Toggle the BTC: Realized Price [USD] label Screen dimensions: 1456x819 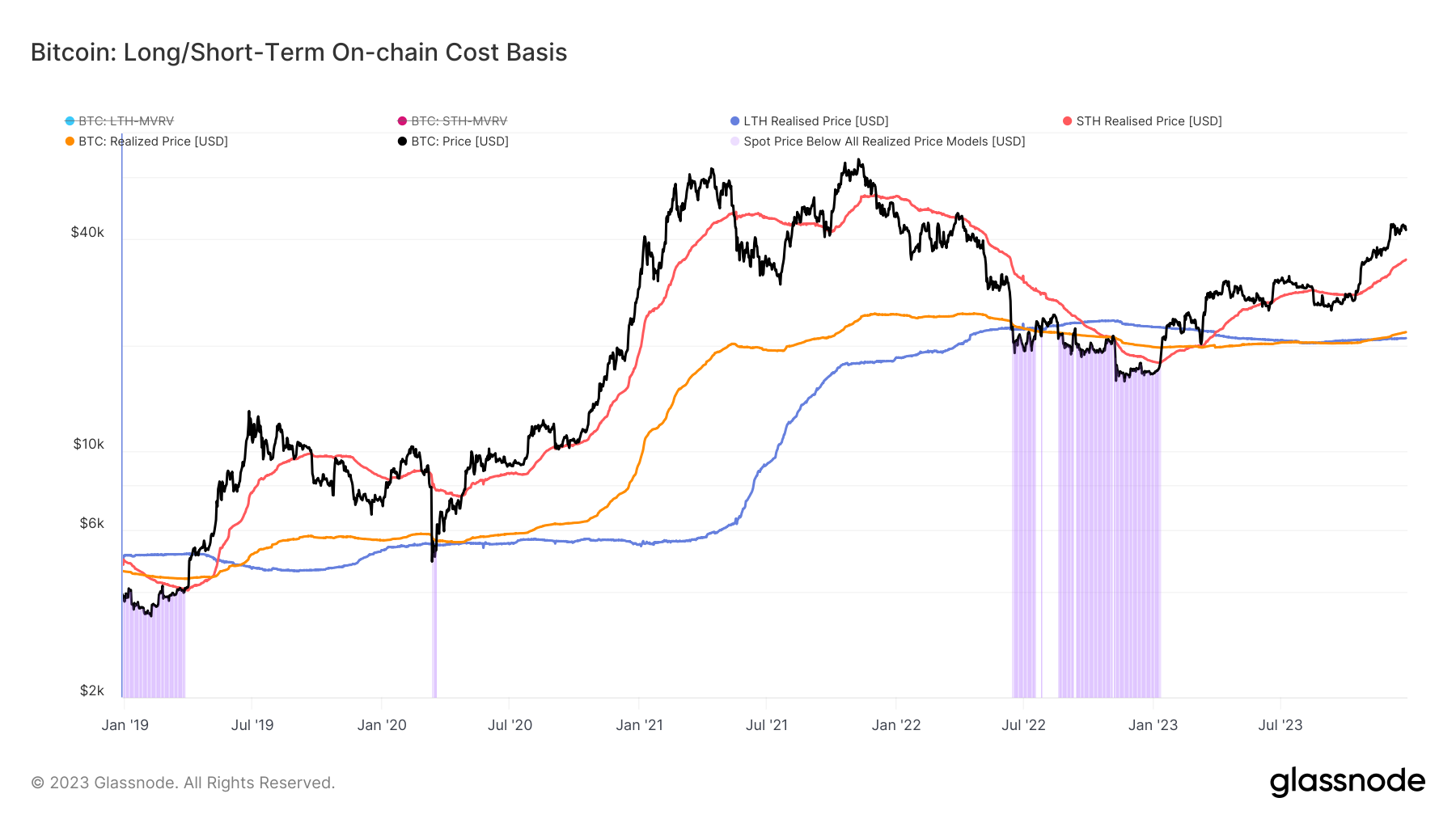pyautogui.click(x=153, y=141)
